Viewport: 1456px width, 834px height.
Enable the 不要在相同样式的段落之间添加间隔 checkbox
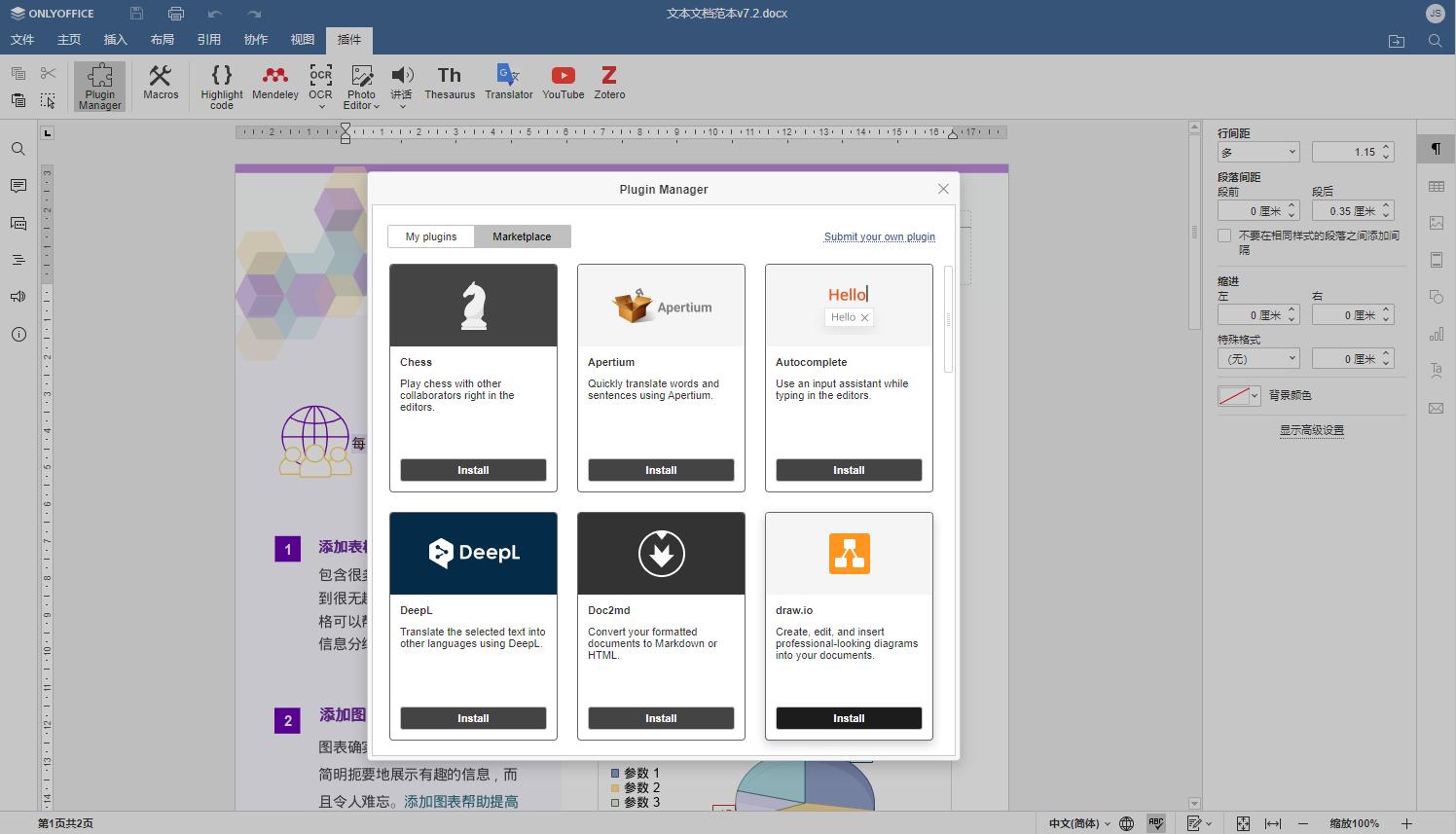coord(1223,235)
